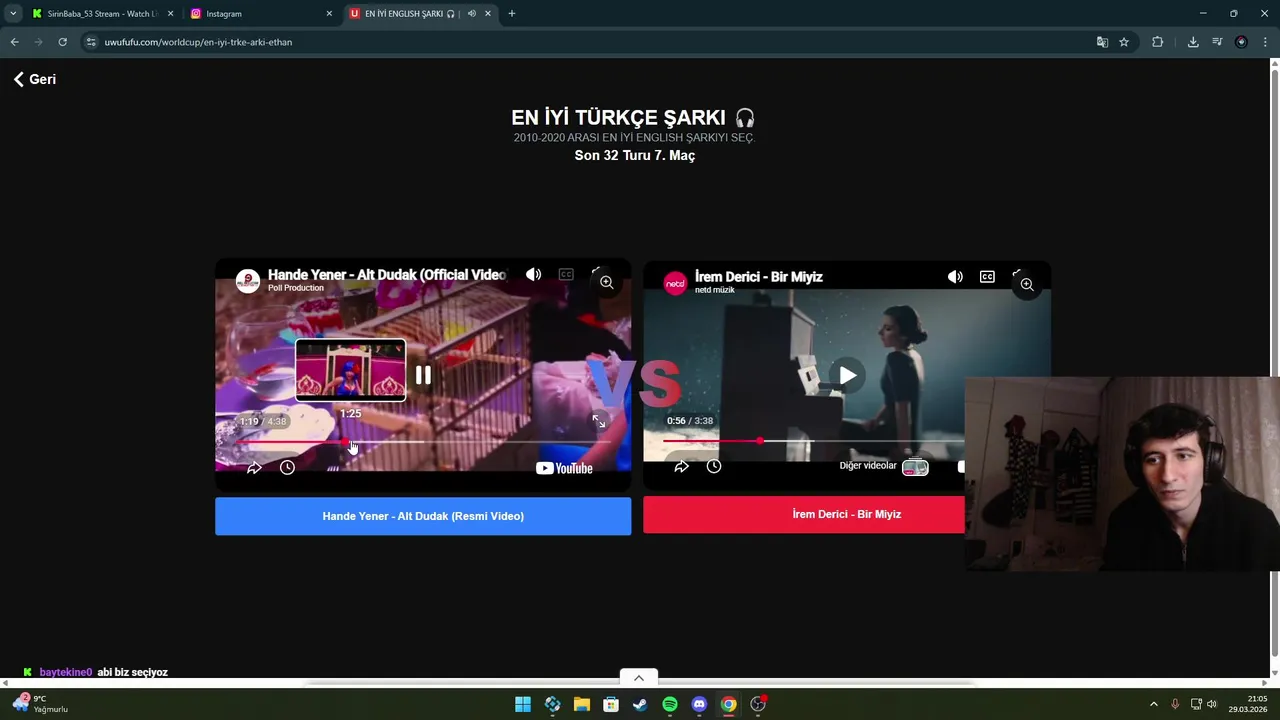Image resolution: width=1280 pixels, height=720 pixels.
Task: Open the weather widget
Action: 40,704
